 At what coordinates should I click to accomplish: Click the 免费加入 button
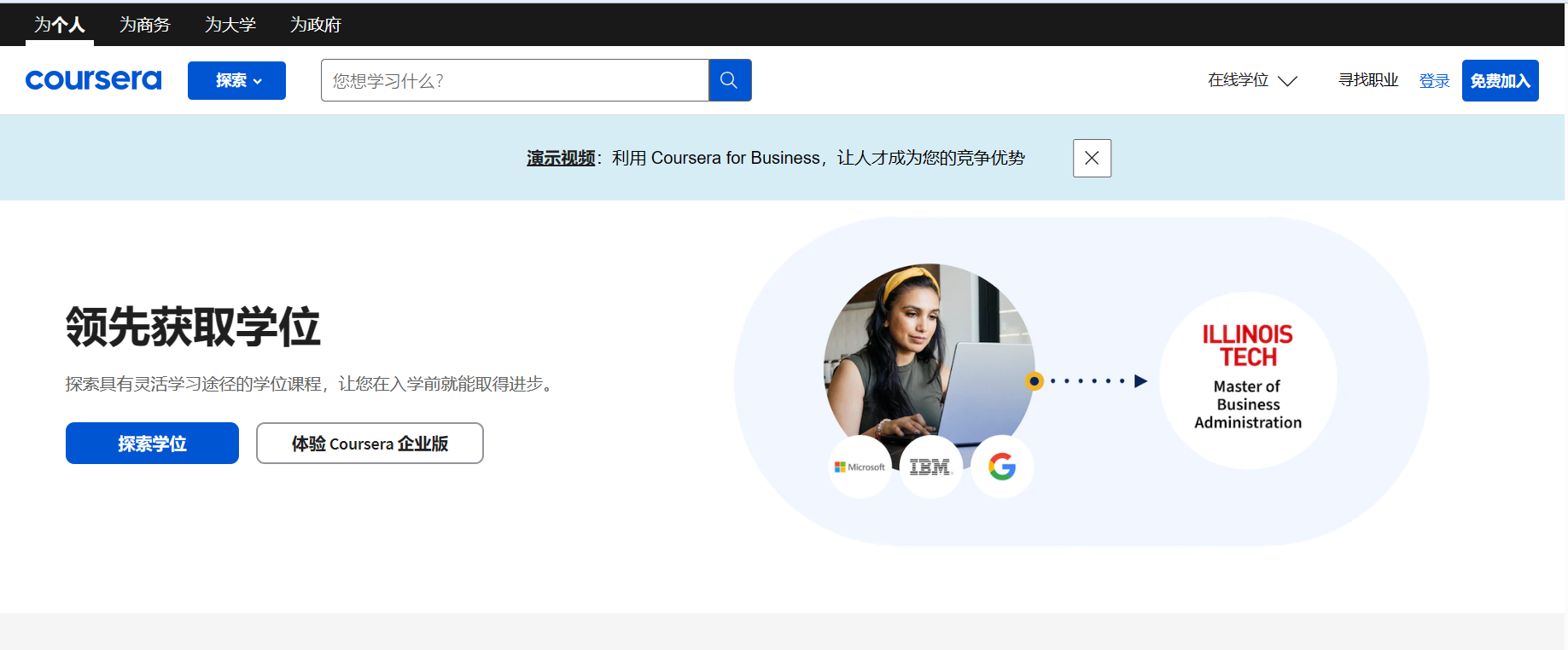coord(1500,80)
